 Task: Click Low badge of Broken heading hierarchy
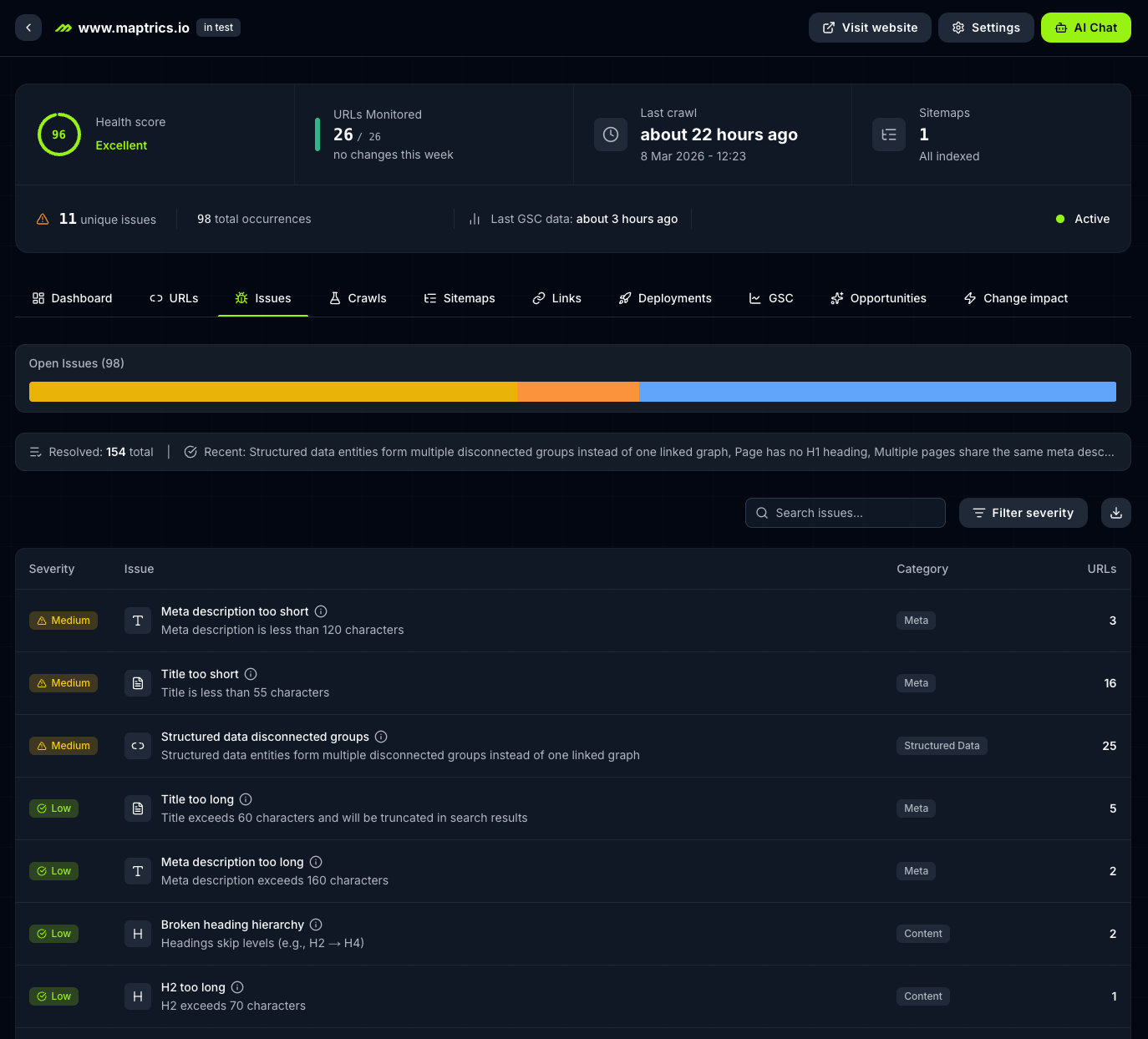[54, 934]
